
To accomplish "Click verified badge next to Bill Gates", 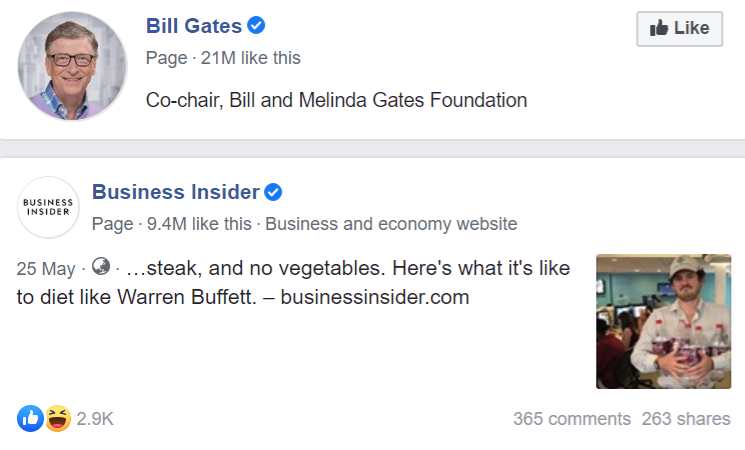I will point(256,26).
